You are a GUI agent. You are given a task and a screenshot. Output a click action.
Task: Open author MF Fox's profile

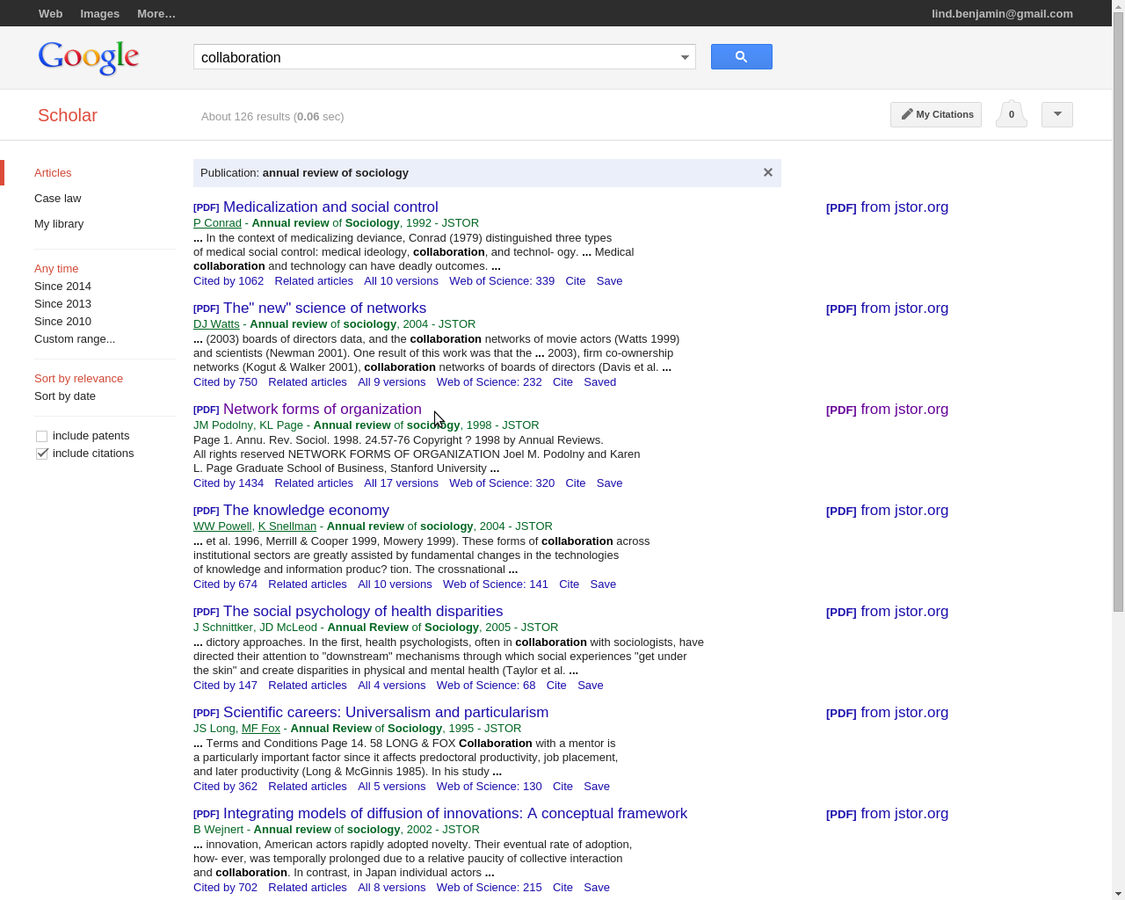pos(260,728)
